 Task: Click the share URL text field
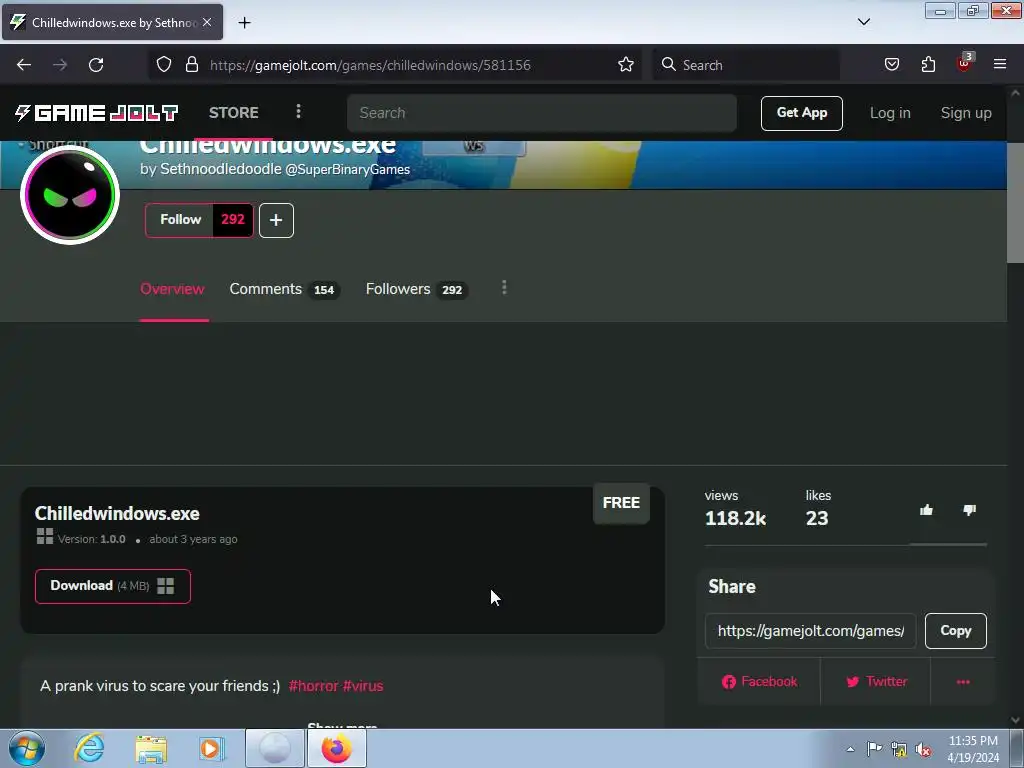(x=810, y=631)
